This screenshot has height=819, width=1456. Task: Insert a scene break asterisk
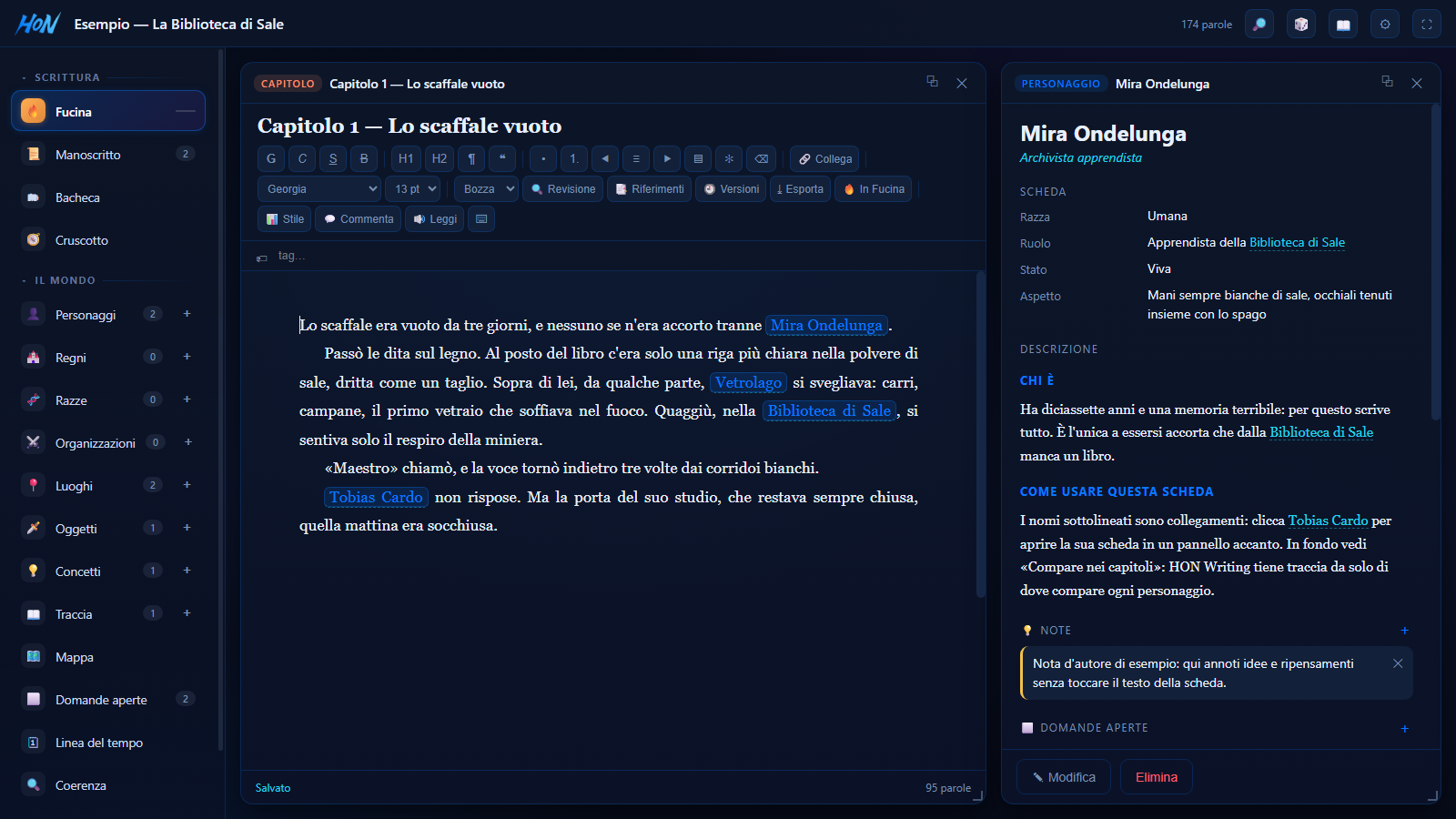point(729,158)
